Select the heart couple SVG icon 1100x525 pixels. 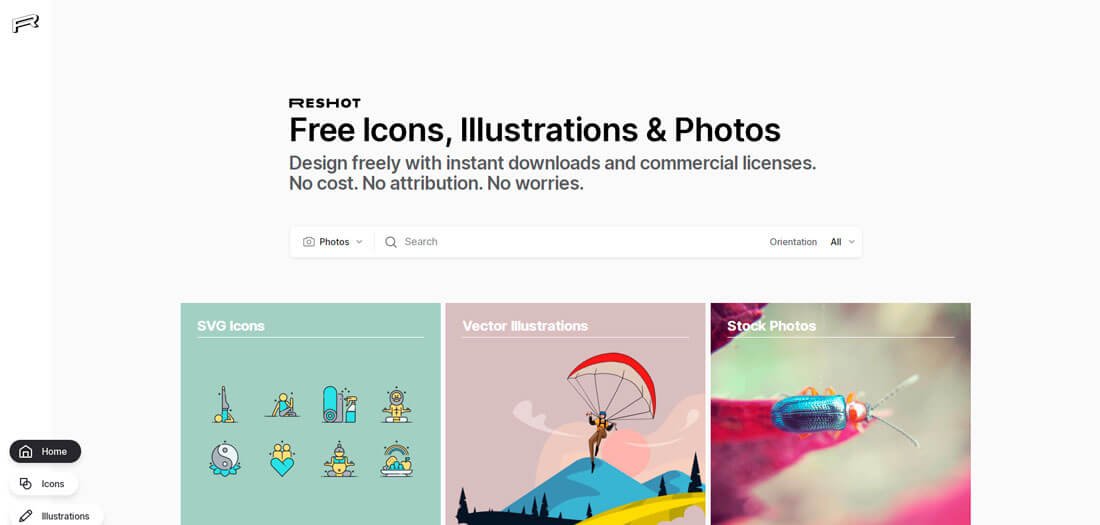click(282, 459)
